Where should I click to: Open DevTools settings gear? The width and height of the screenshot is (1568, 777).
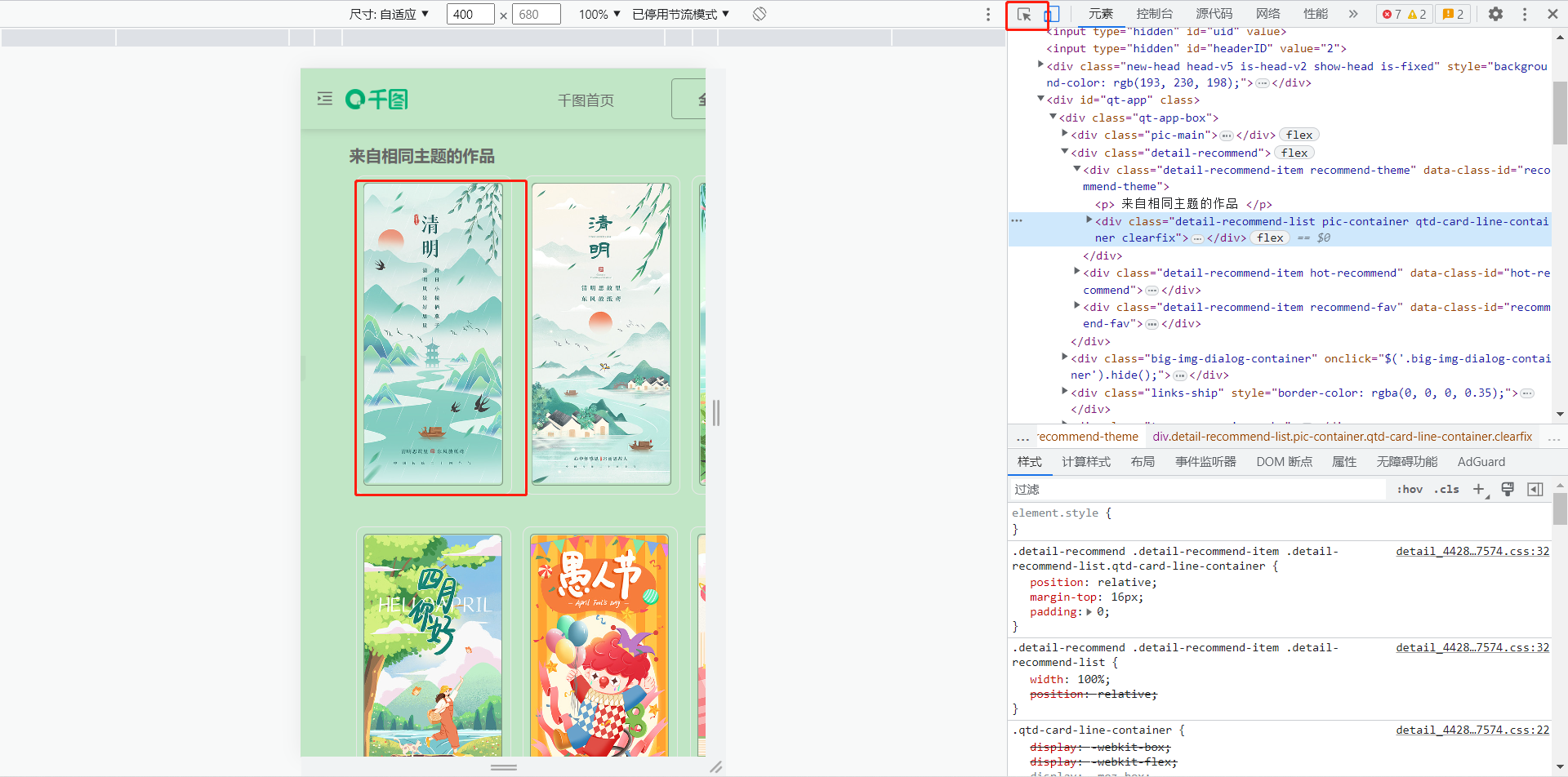point(1495,14)
